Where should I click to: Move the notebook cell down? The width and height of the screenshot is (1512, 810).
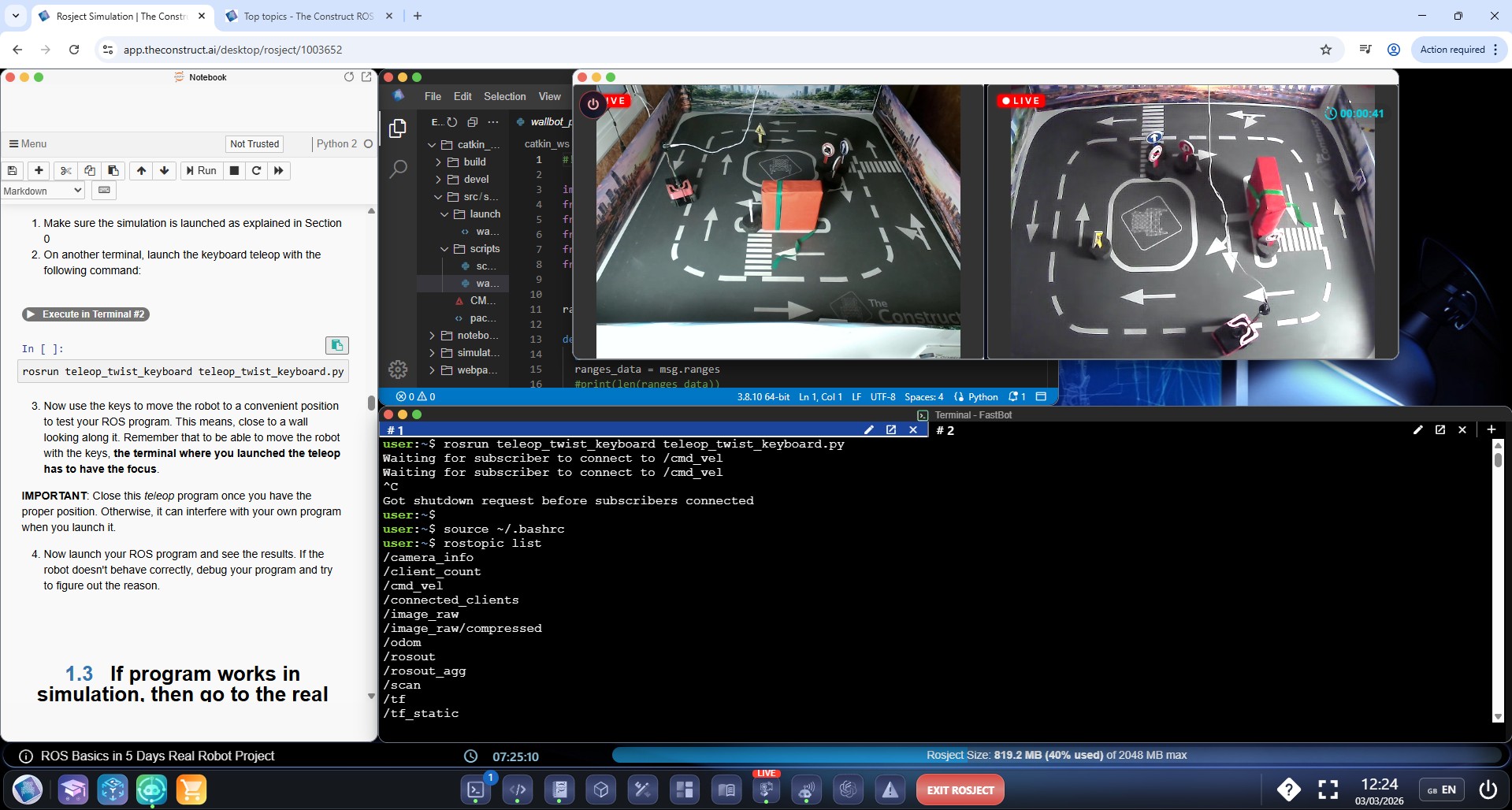click(x=164, y=171)
